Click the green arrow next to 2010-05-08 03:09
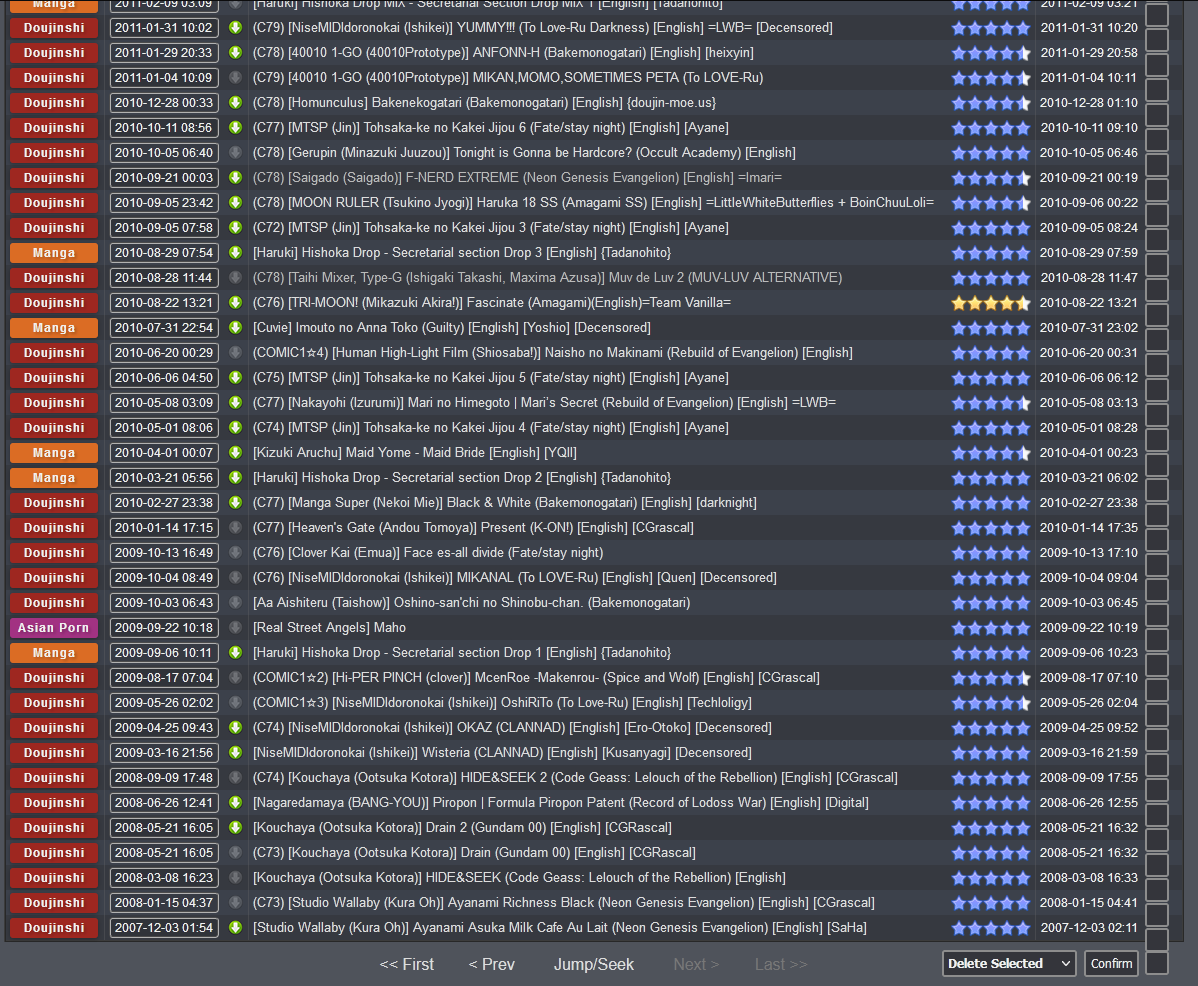This screenshot has width=1198, height=986. pyautogui.click(x=235, y=402)
